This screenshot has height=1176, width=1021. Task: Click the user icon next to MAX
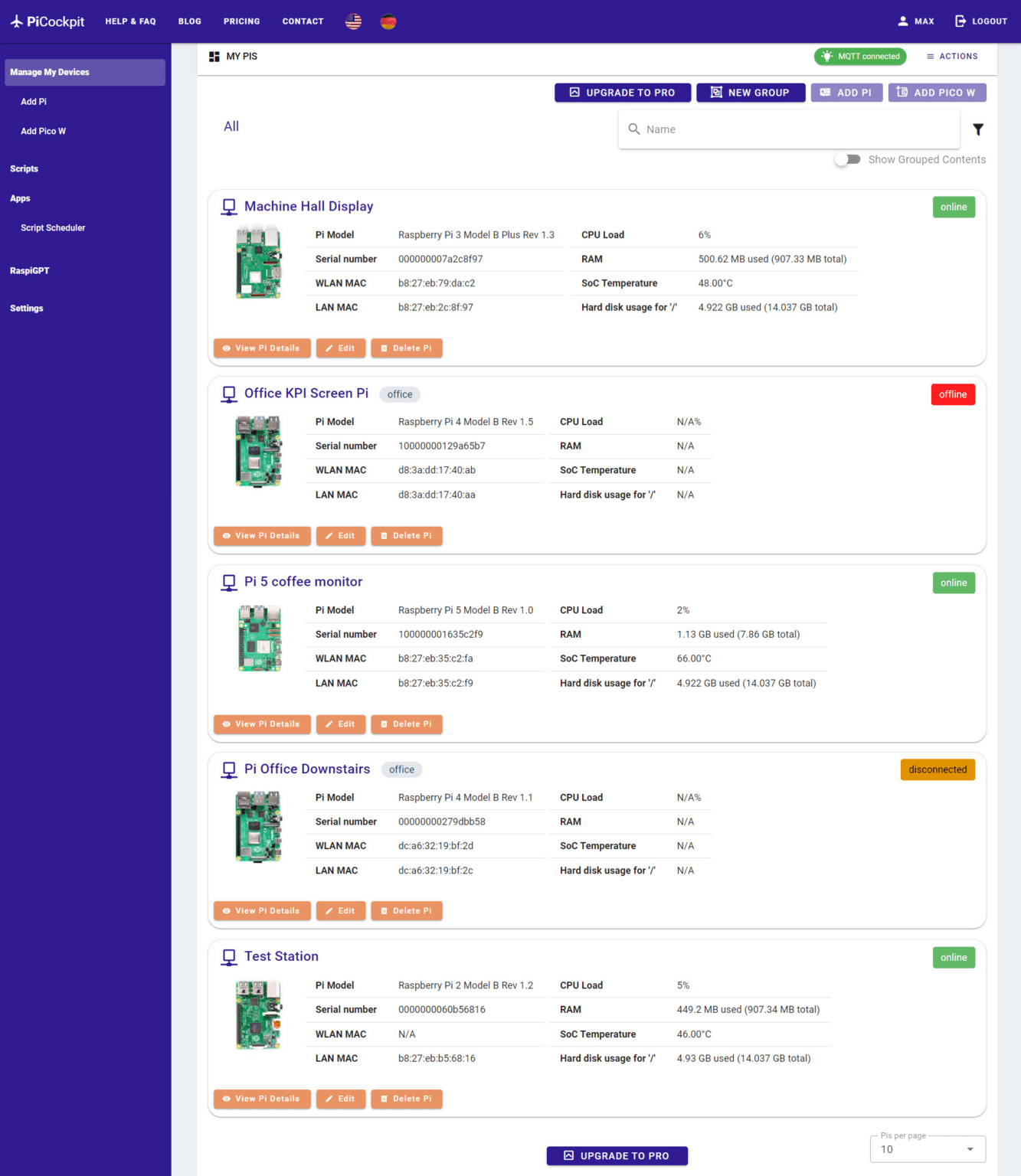(x=902, y=21)
